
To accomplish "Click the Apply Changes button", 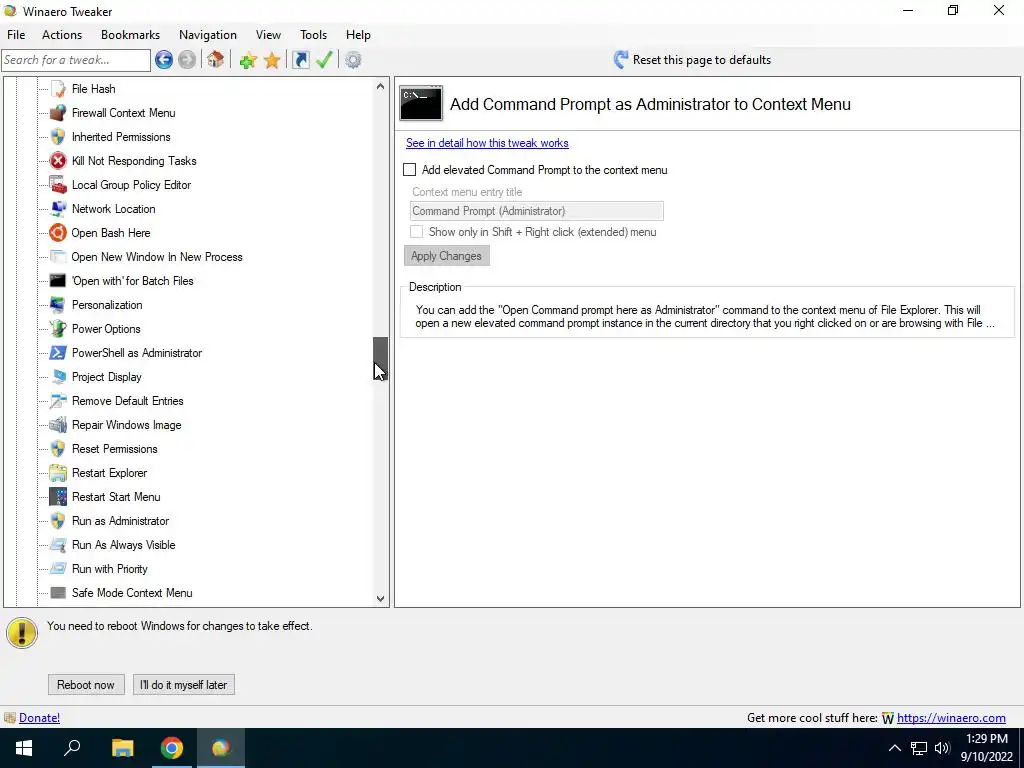I will 447,256.
